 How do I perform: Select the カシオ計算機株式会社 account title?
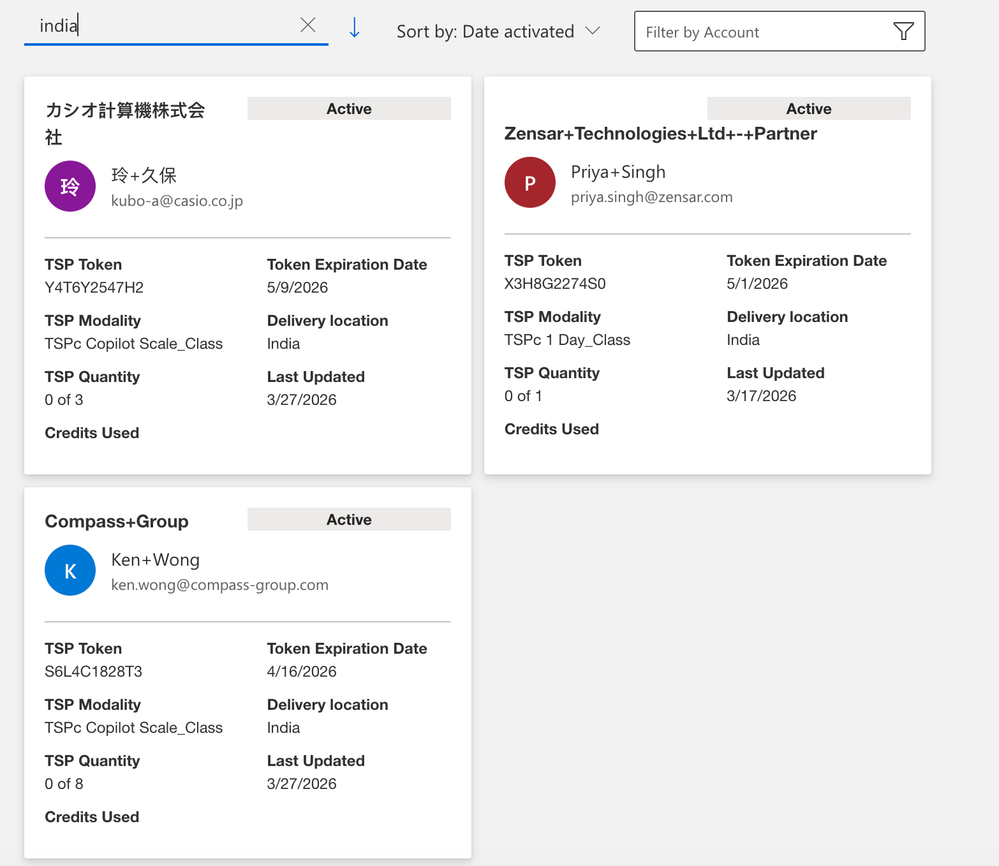pyautogui.click(x=125, y=124)
